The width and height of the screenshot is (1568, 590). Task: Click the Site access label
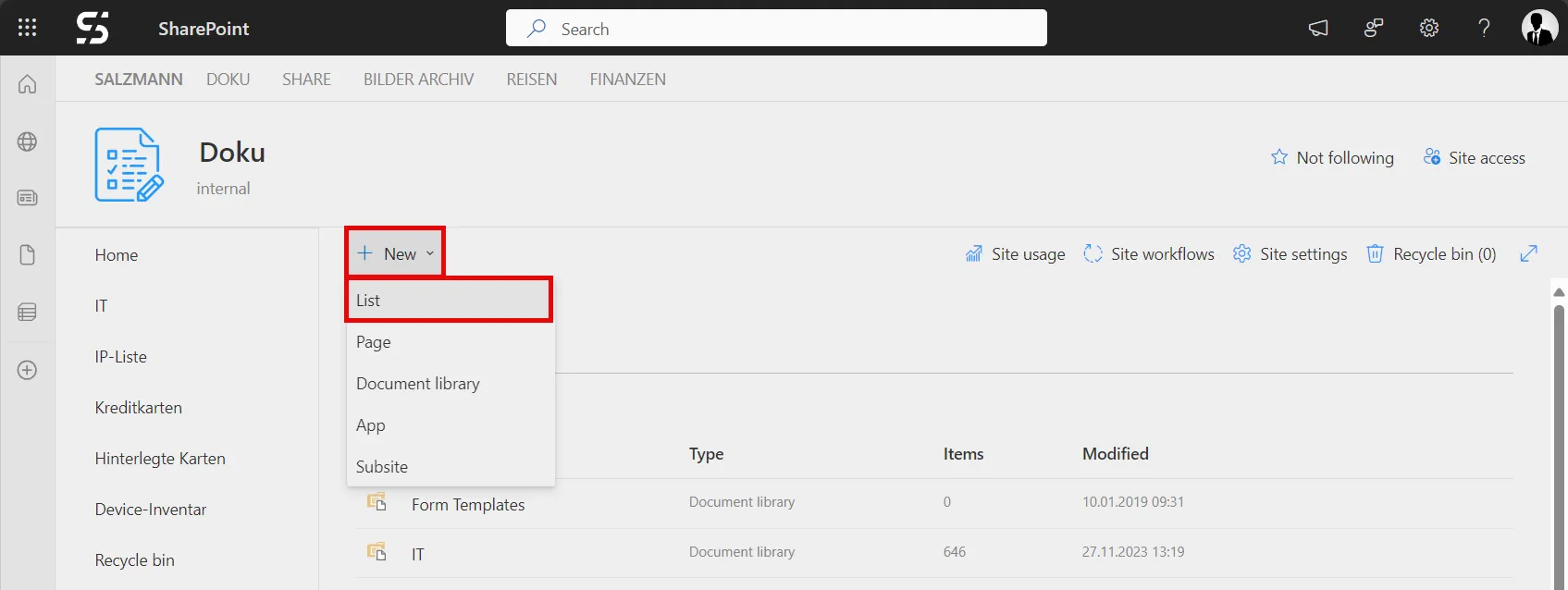tap(1487, 158)
